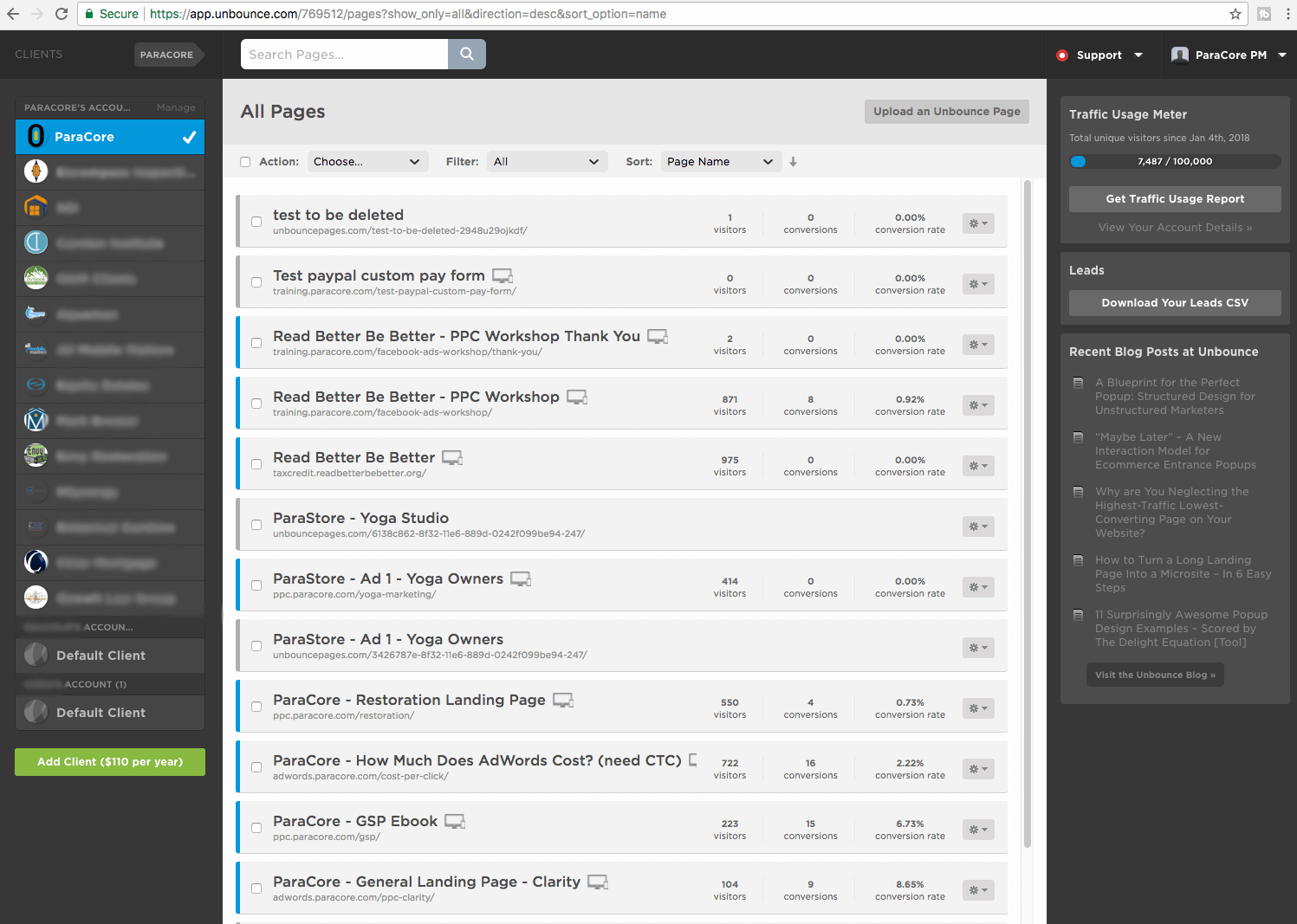Screen dimensions: 1297x924
Task: Open gear menu for ParaCore Restoration Landing Page
Action: coord(978,708)
